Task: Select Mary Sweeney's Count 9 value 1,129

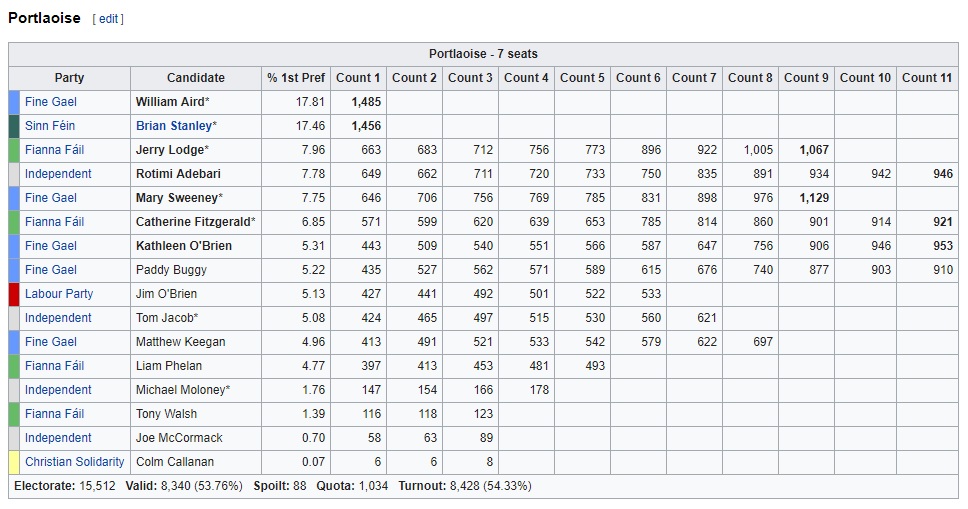Action: 814,198
